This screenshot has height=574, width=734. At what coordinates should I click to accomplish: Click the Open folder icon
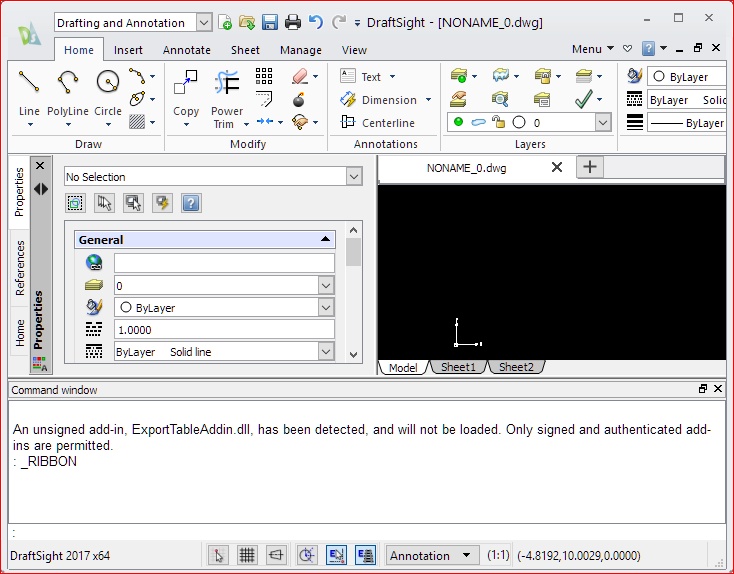pos(247,22)
